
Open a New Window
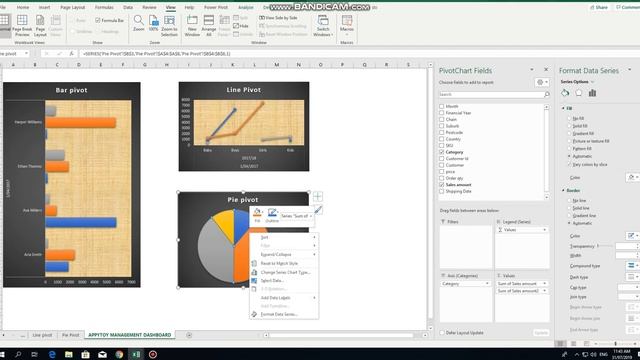click(x=192, y=25)
